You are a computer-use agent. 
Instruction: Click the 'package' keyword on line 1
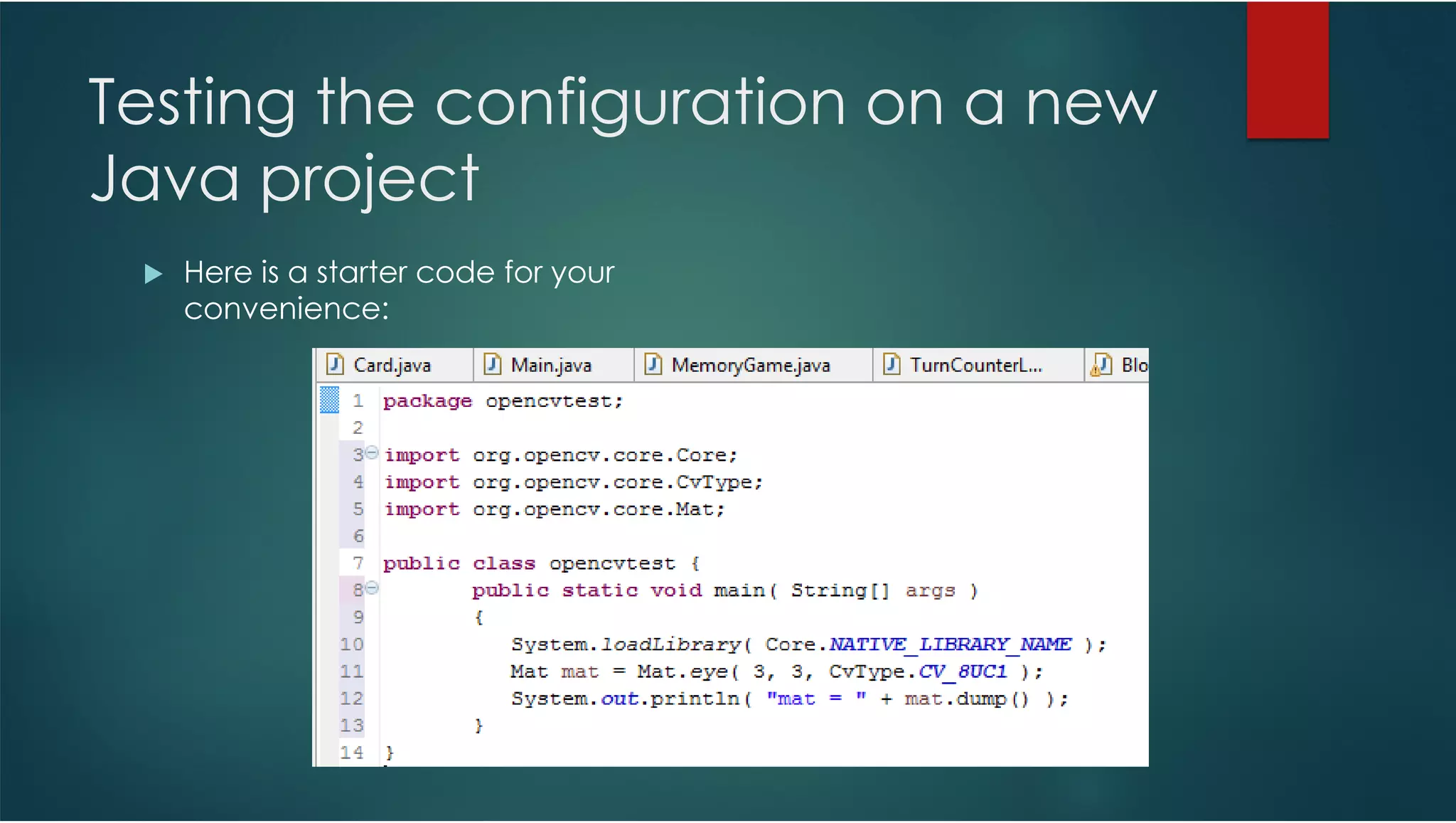click(x=427, y=401)
